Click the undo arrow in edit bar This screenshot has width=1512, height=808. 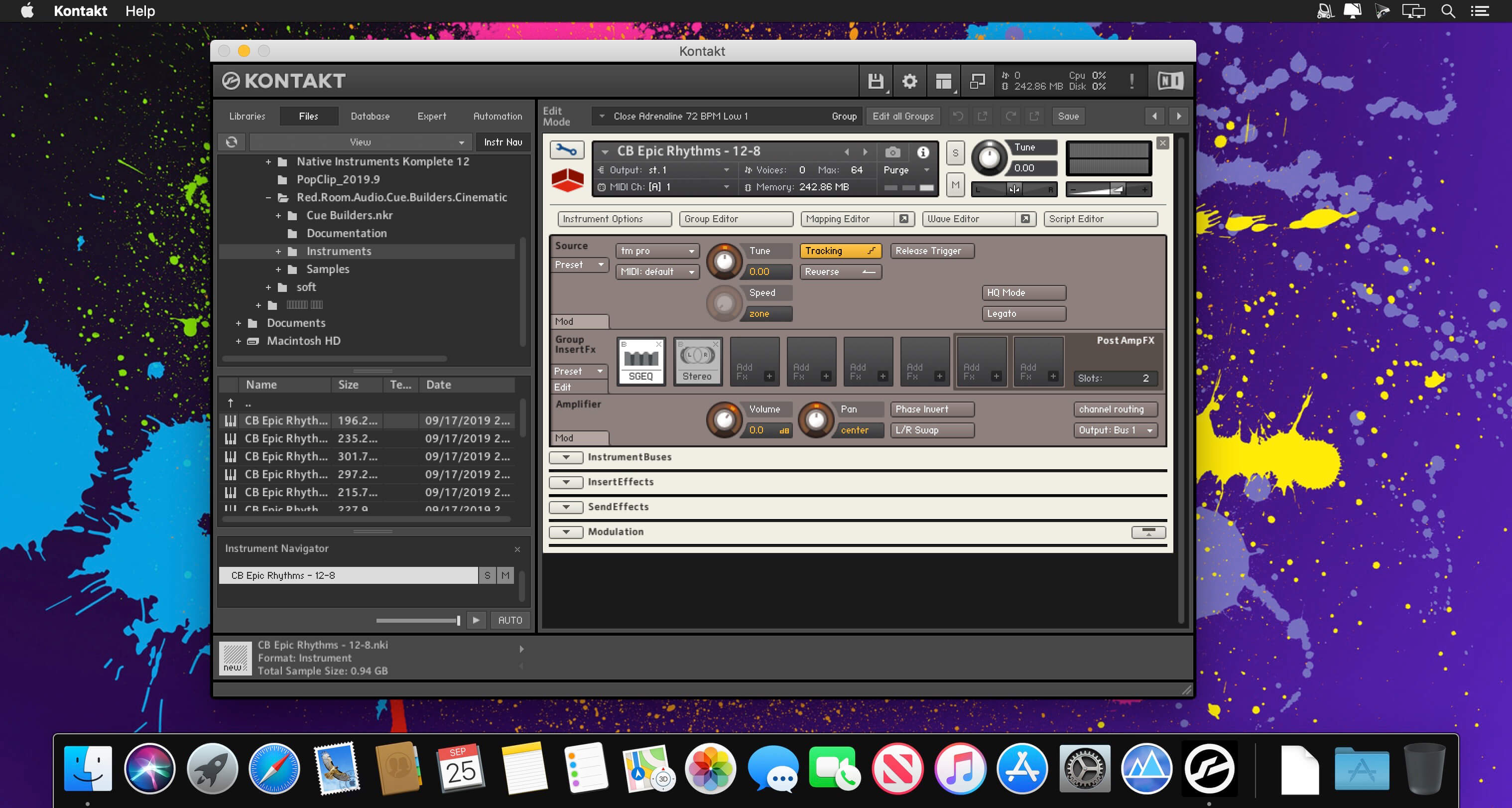click(x=958, y=116)
